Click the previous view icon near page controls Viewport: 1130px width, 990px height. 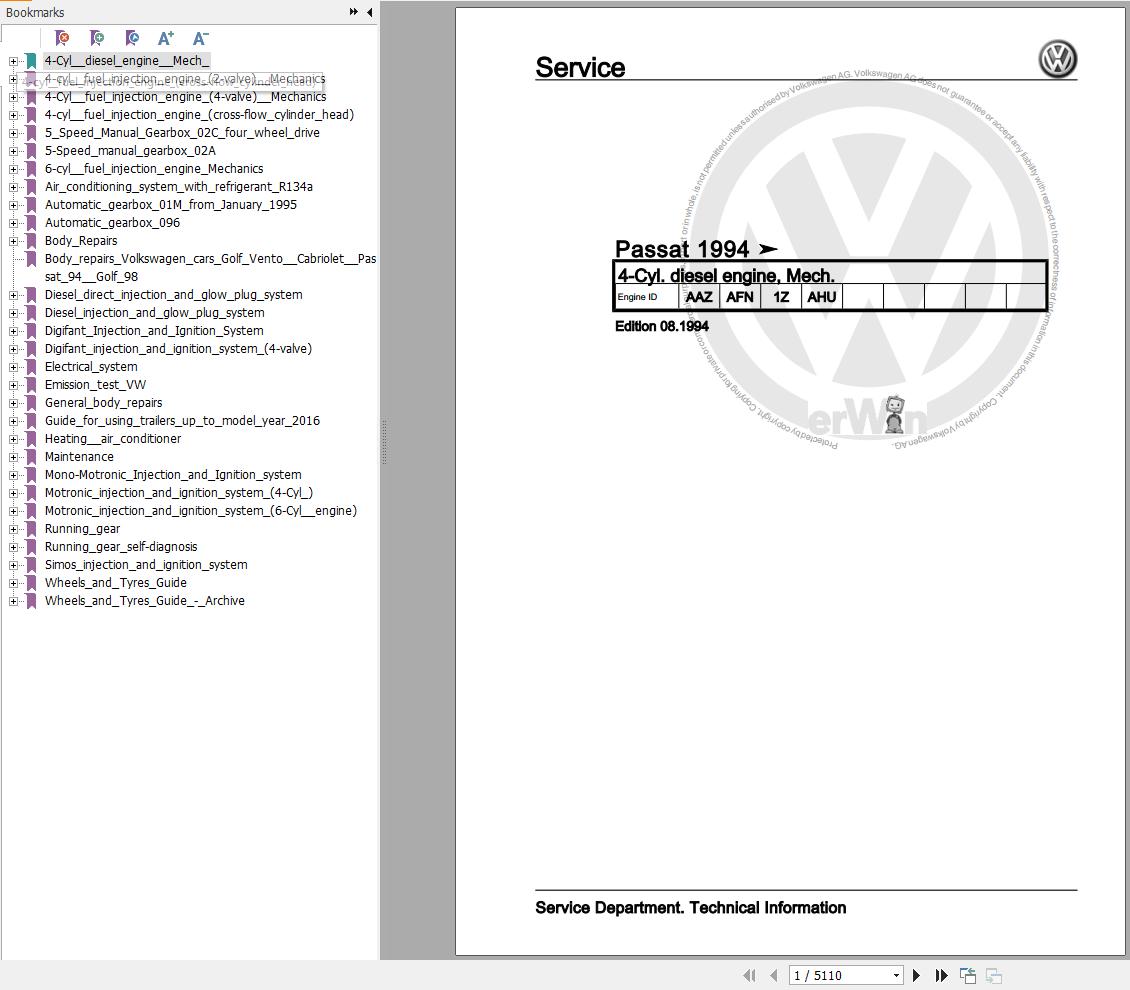[x=967, y=975]
